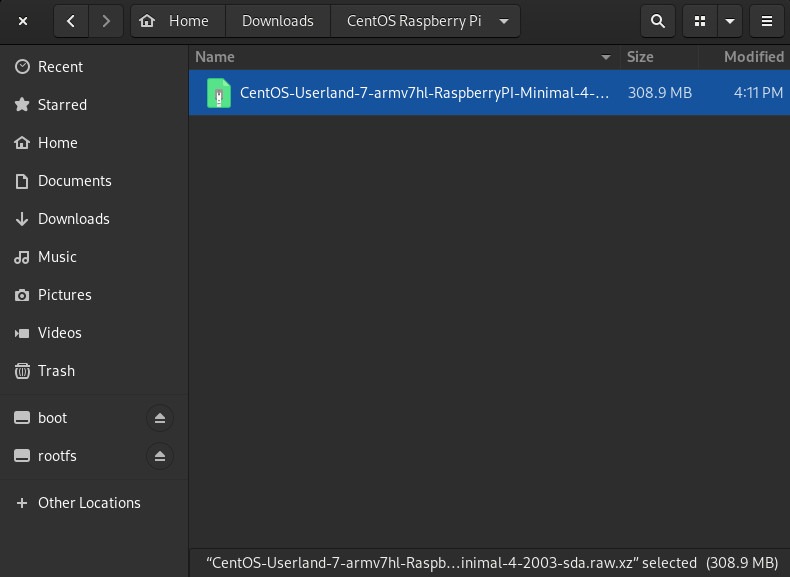Click the selected file status bar text
This screenshot has height=577, width=790.
[x=492, y=563]
